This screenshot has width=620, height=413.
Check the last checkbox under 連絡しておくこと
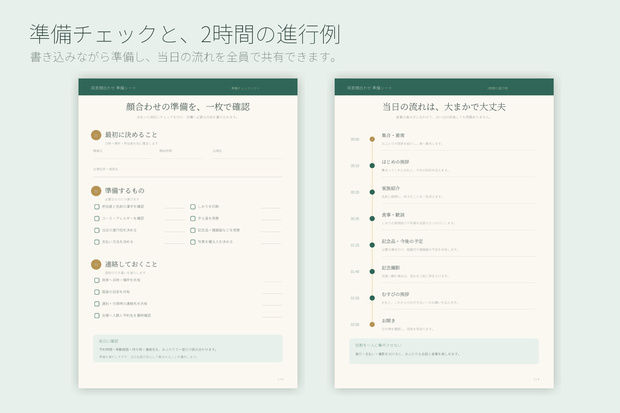pyautogui.click(x=97, y=315)
